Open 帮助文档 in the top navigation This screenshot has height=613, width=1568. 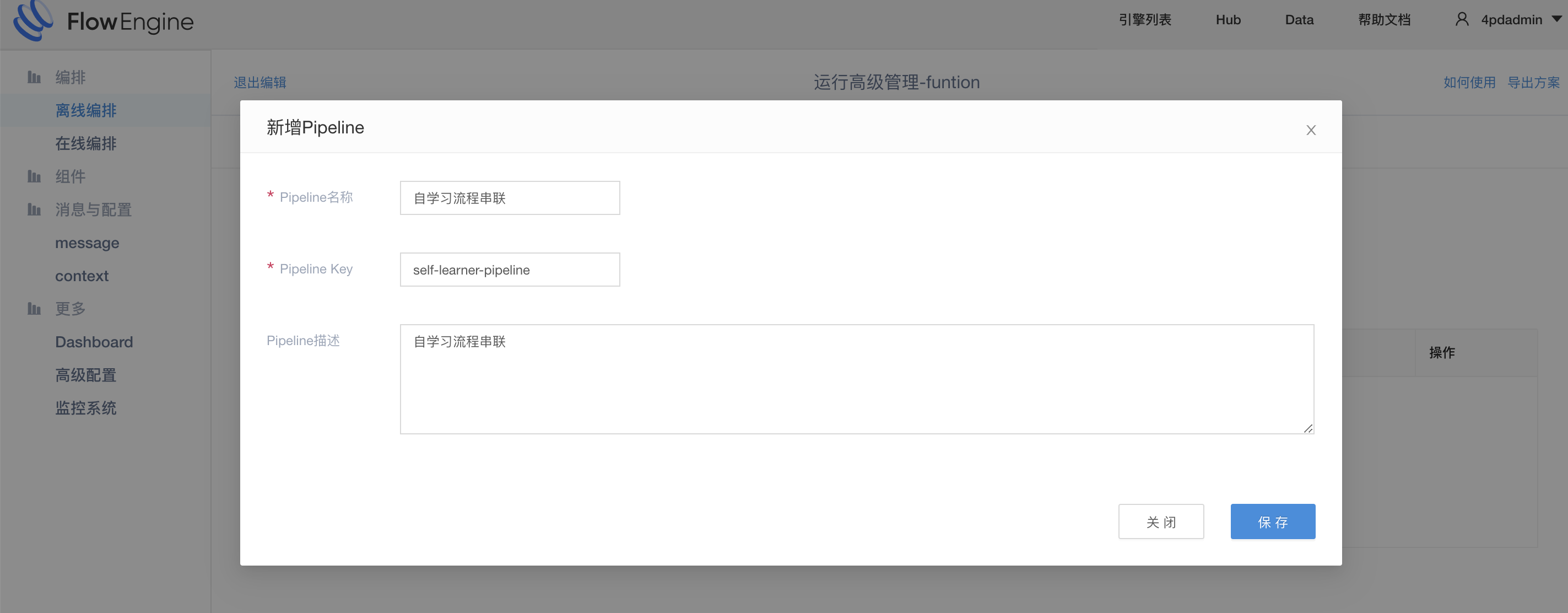point(1384,19)
